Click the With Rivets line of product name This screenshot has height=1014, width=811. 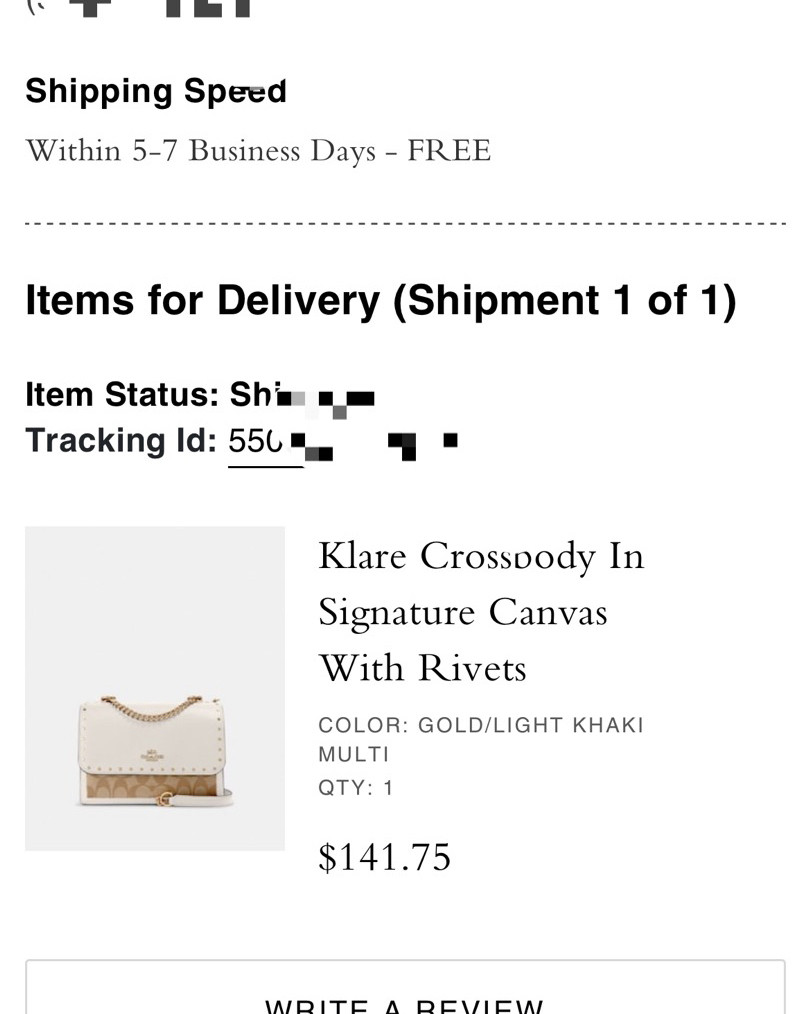coord(422,668)
